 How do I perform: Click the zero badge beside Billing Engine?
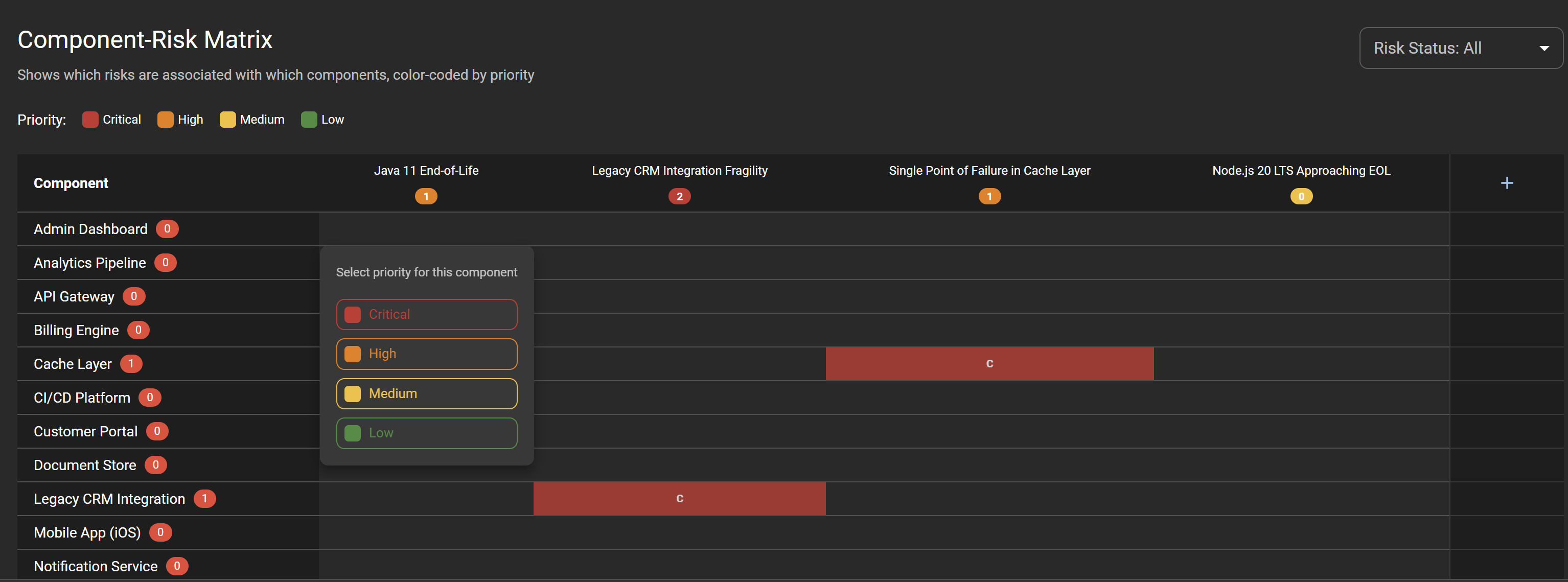pyautogui.click(x=139, y=330)
